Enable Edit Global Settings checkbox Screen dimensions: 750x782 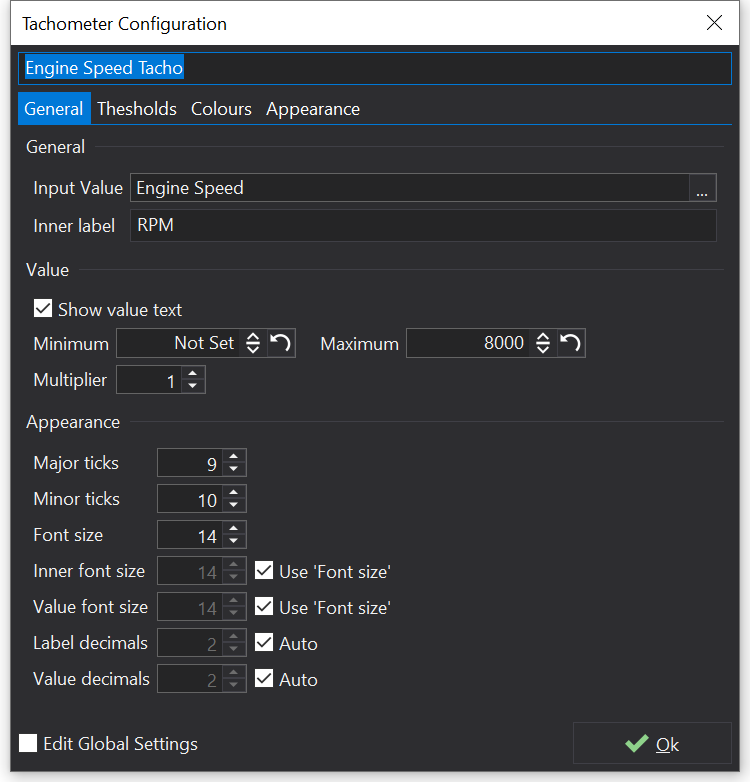(x=29, y=743)
